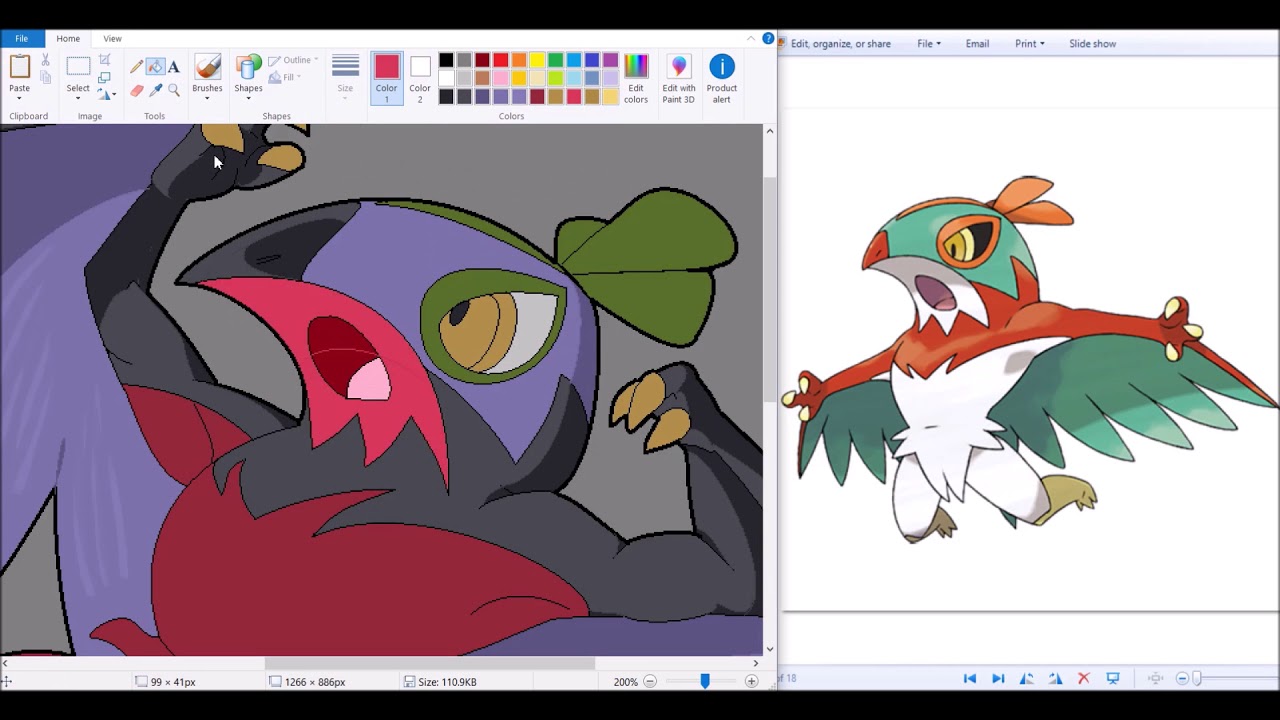The height and width of the screenshot is (720, 1280).
Task: Pick the white color swatch
Action: (446, 78)
